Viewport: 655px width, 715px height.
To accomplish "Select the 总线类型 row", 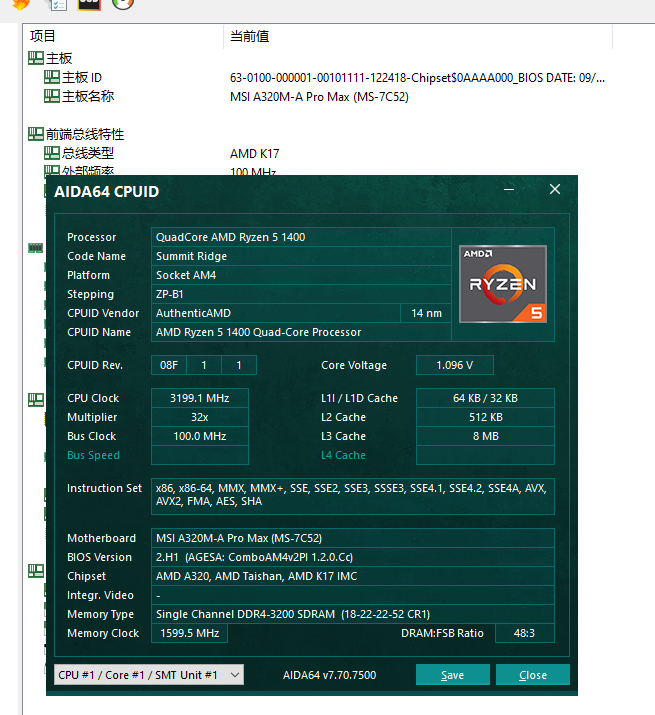I will coord(88,153).
